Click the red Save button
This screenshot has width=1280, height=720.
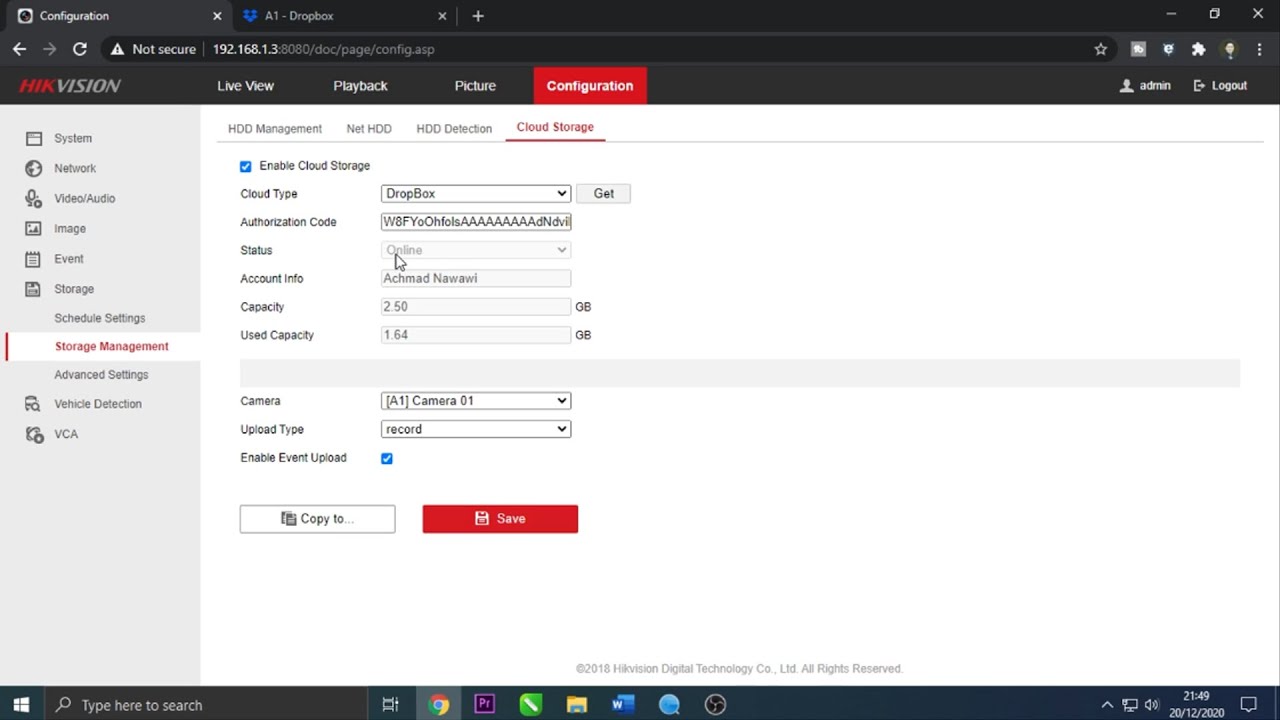tap(500, 519)
